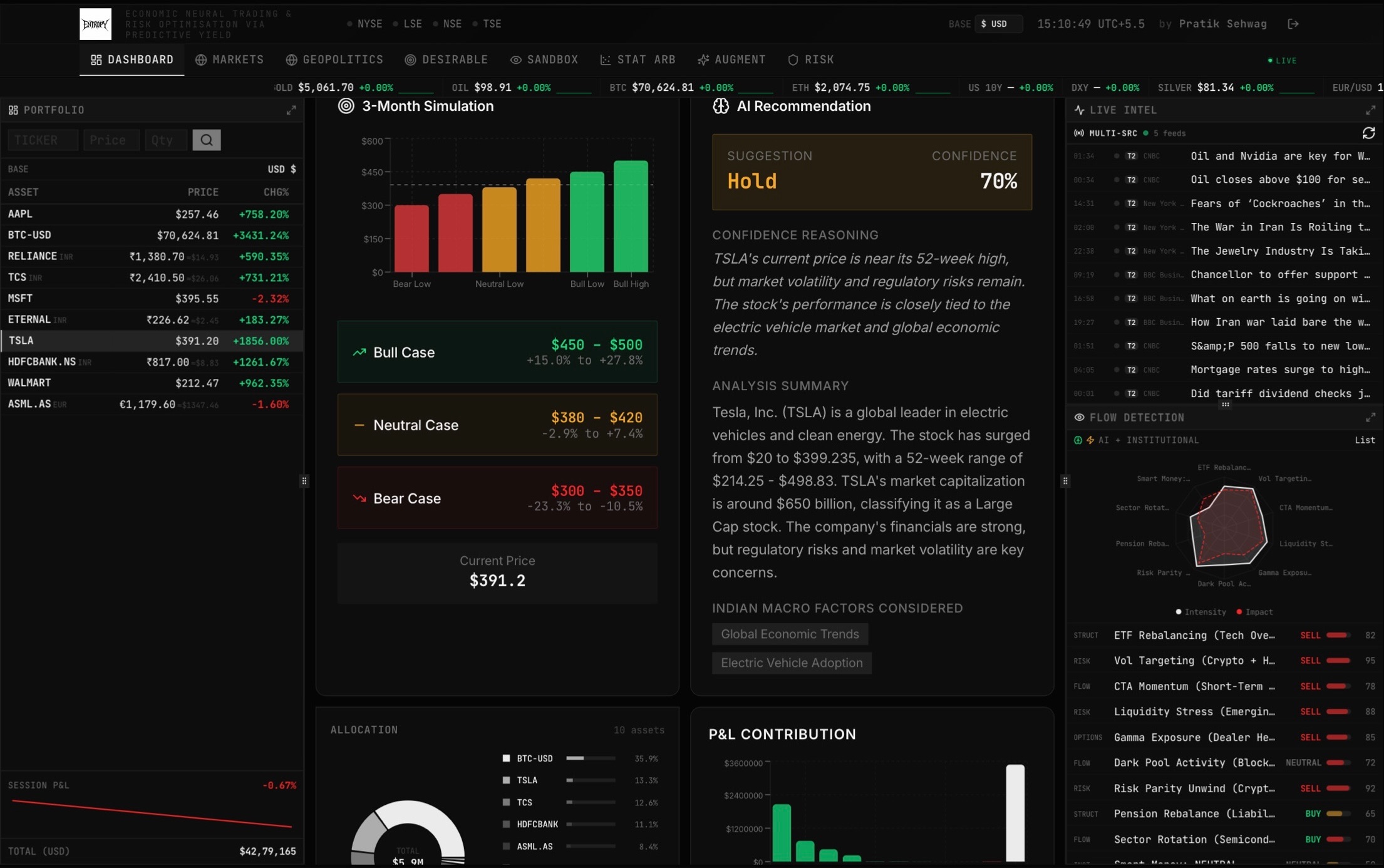Open the base currency USD selector

[x=998, y=24]
